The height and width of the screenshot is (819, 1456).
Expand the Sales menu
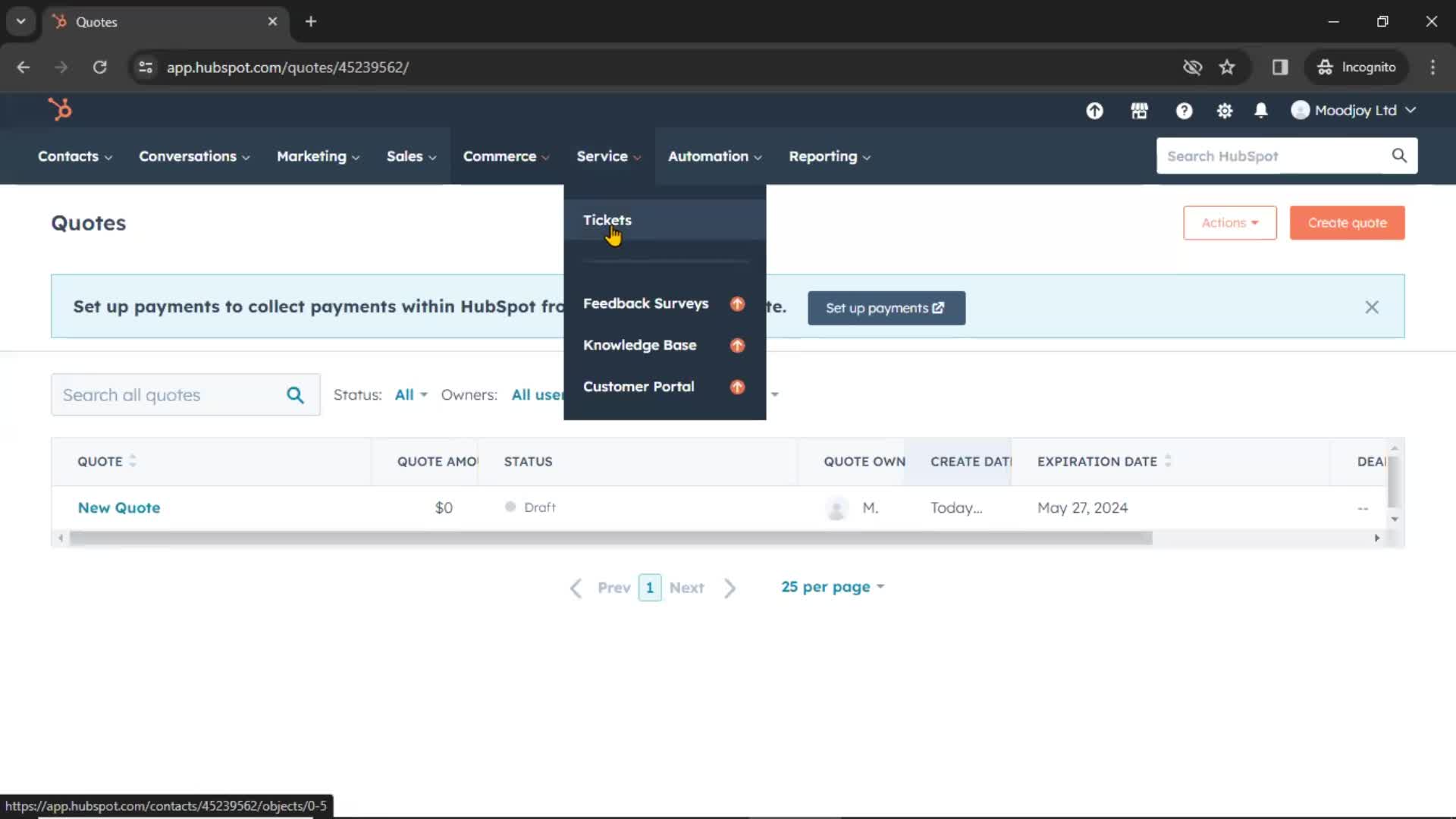[x=411, y=156]
